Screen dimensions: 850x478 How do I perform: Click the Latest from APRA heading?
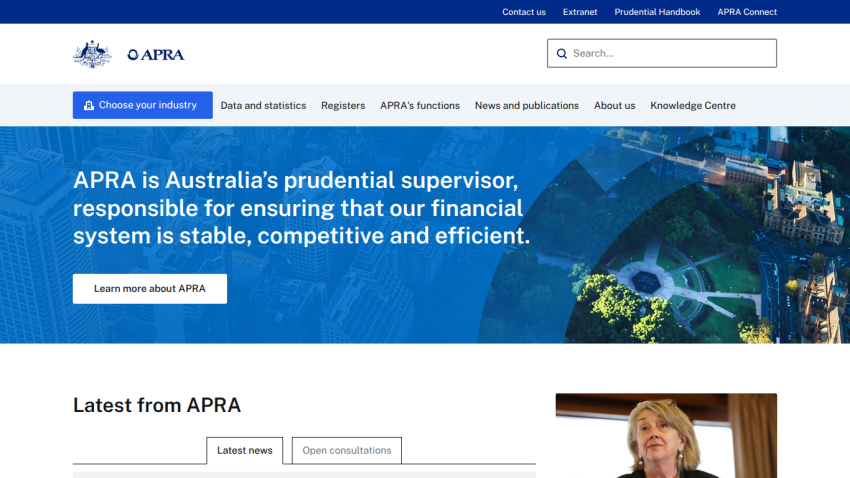(x=157, y=405)
